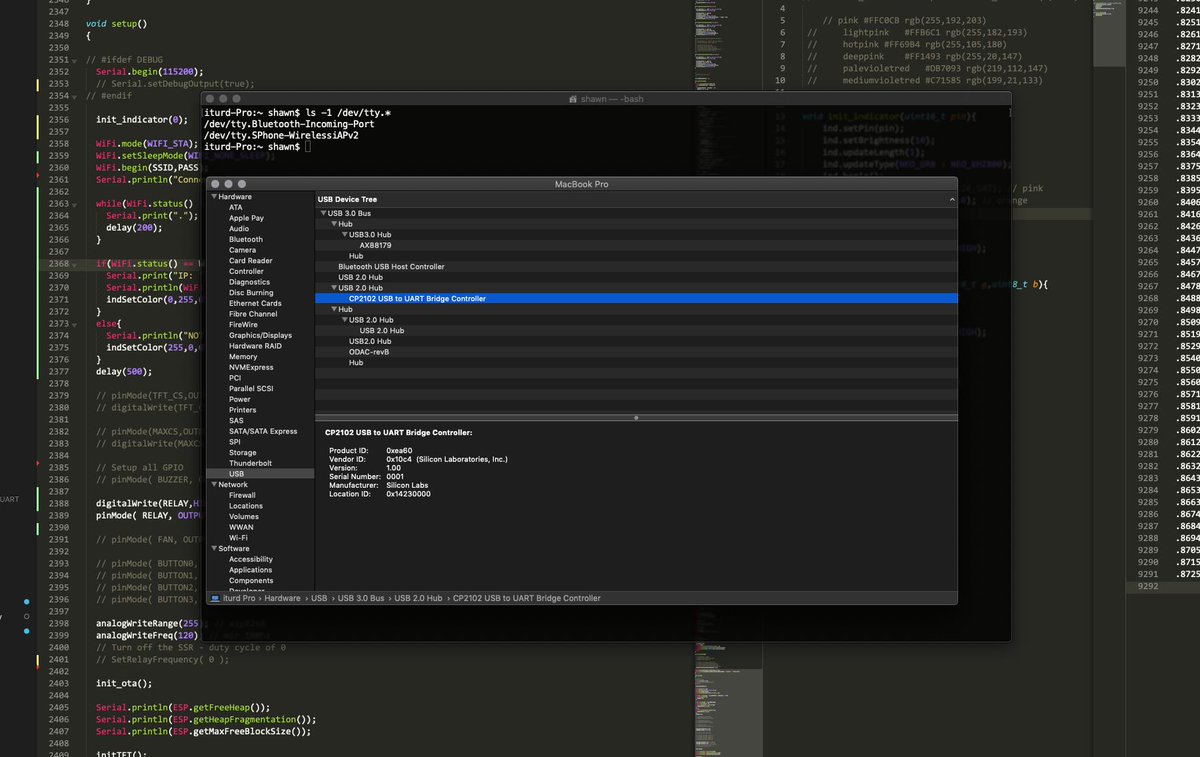The height and width of the screenshot is (757, 1200).
Task: Select Controller in the Hardware list
Action: pos(247,272)
